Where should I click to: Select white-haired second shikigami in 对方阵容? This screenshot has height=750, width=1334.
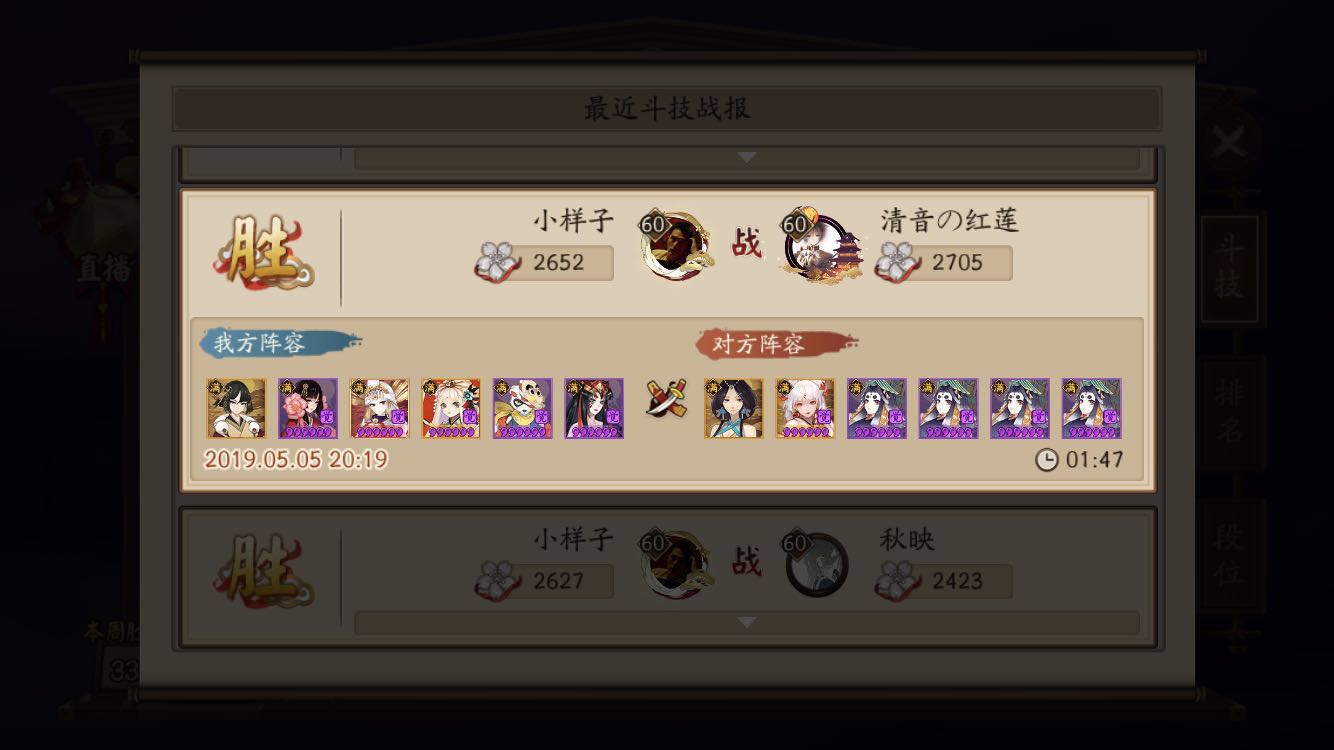point(805,408)
